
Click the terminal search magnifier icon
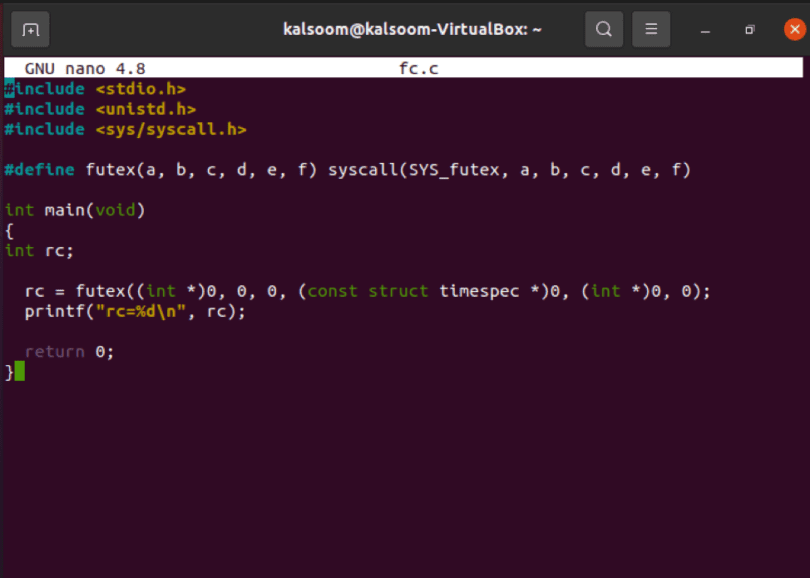[x=604, y=30]
